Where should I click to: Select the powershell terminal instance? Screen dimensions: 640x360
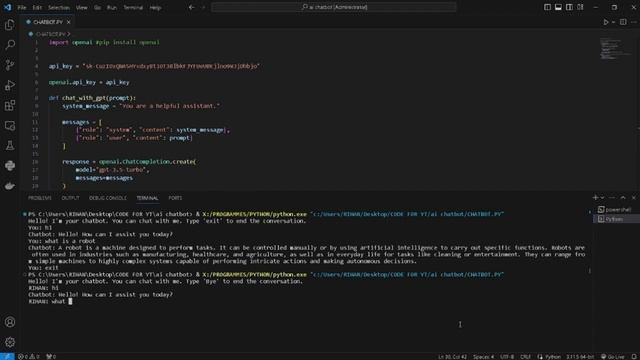coord(616,210)
